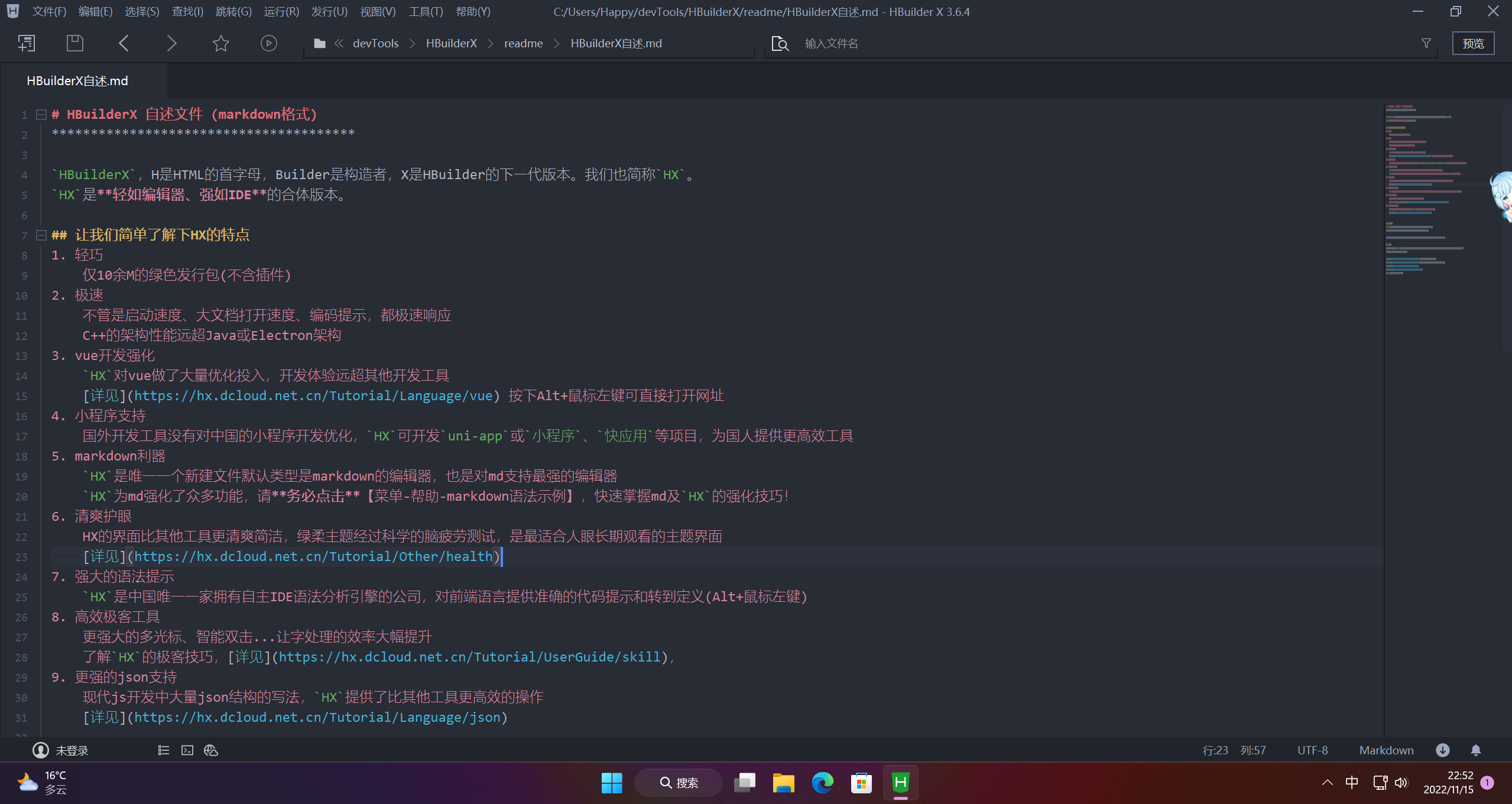Screen dimensions: 1512x804
Task: Launch Microsoft Edge from the taskbar
Action: click(822, 782)
